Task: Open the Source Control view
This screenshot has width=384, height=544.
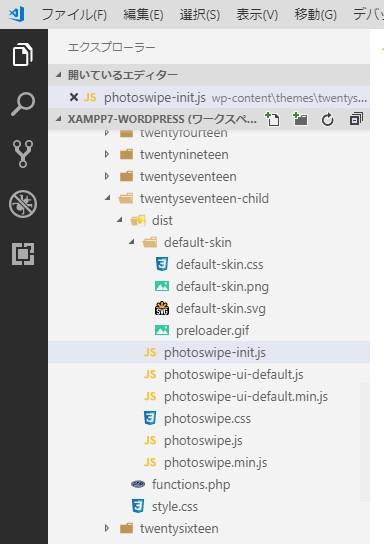Action: [23, 154]
